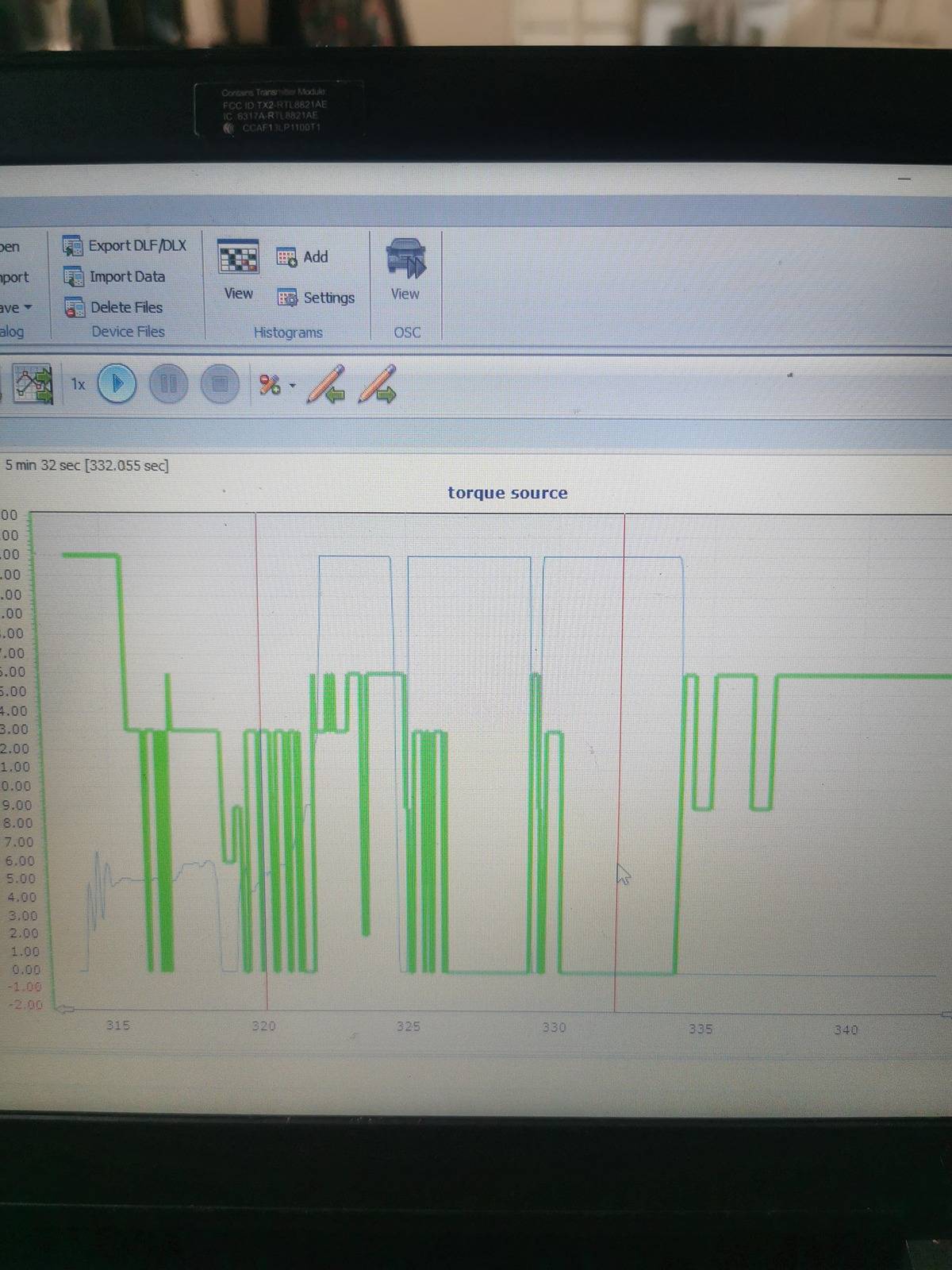
Task: Expand the marker tool dropdown arrow
Action: pyautogui.click(x=292, y=386)
